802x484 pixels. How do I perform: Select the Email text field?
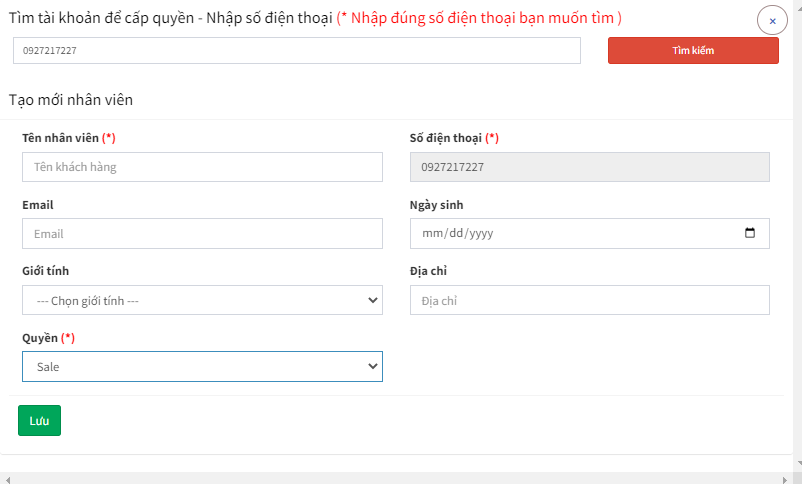(x=202, y=234)
